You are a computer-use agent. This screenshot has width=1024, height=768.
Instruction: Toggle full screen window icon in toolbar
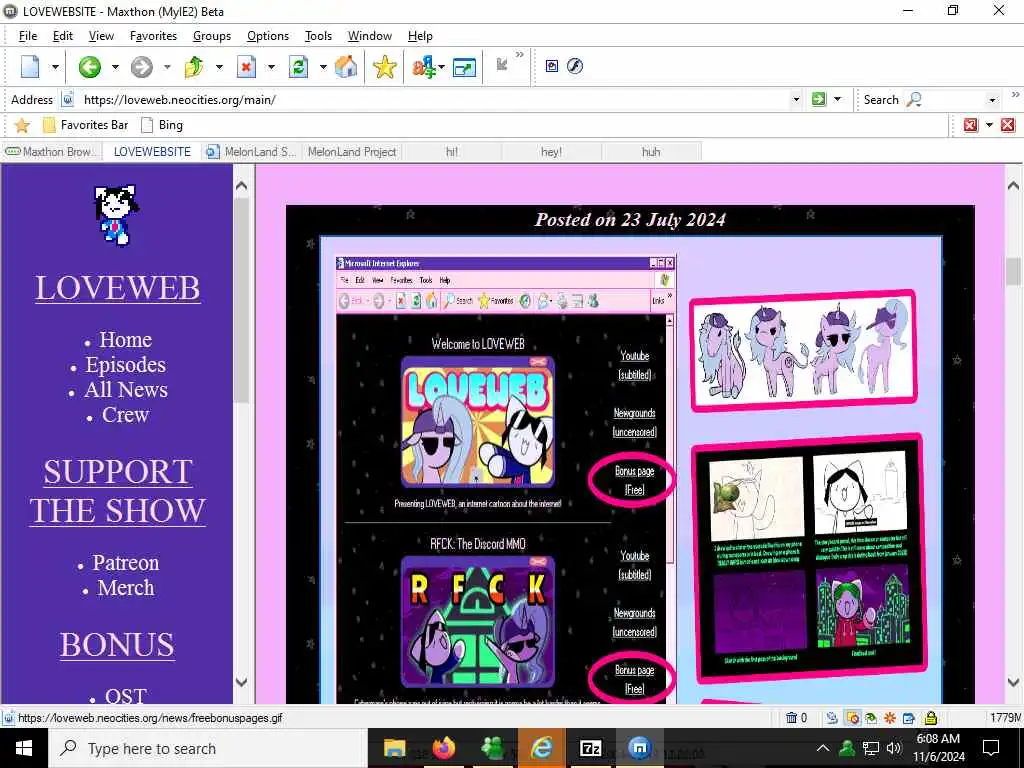tap(464, 67)
